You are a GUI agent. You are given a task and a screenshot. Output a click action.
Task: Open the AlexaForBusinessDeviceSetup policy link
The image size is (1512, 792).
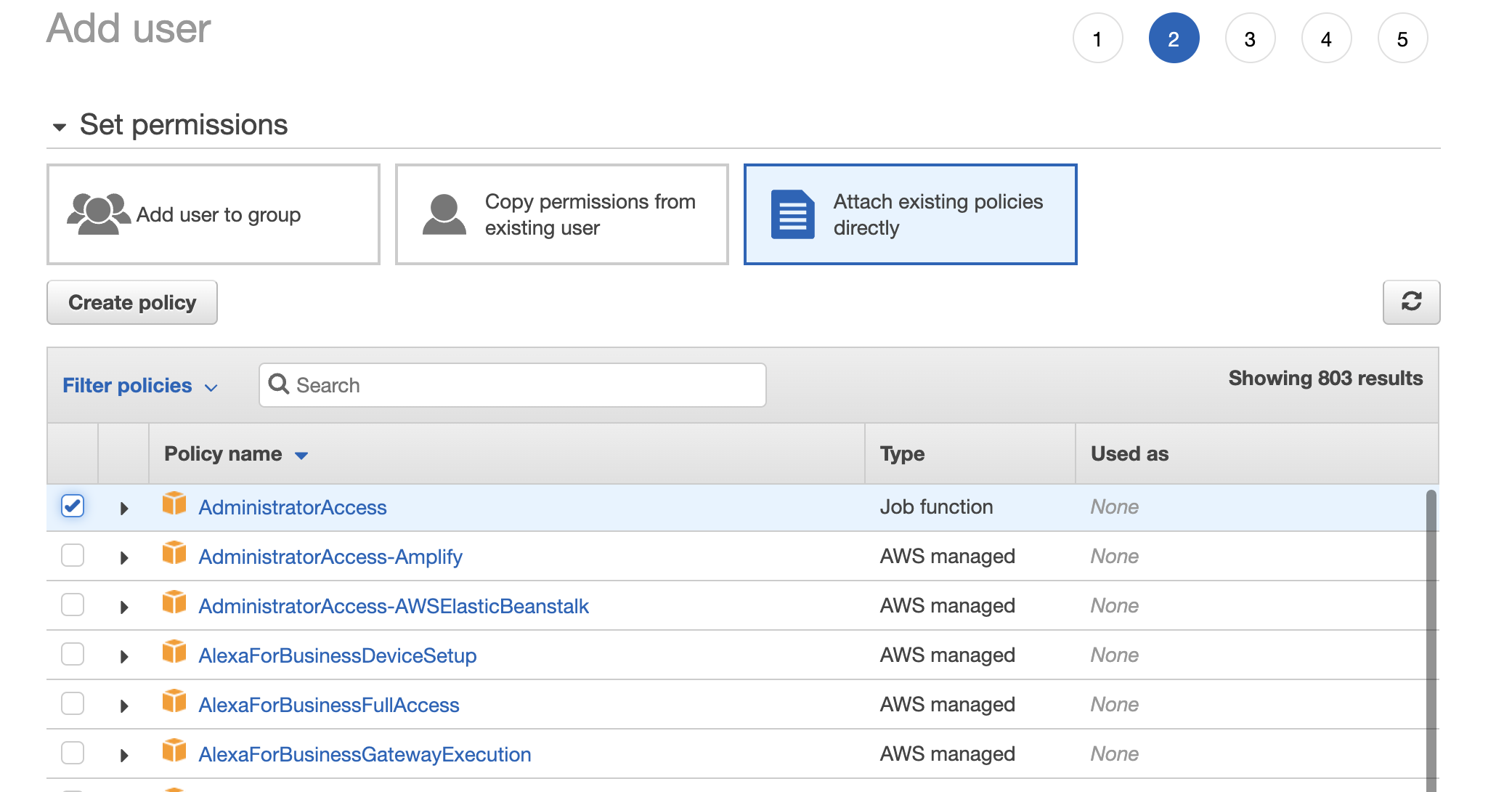[x=338, y=655]
